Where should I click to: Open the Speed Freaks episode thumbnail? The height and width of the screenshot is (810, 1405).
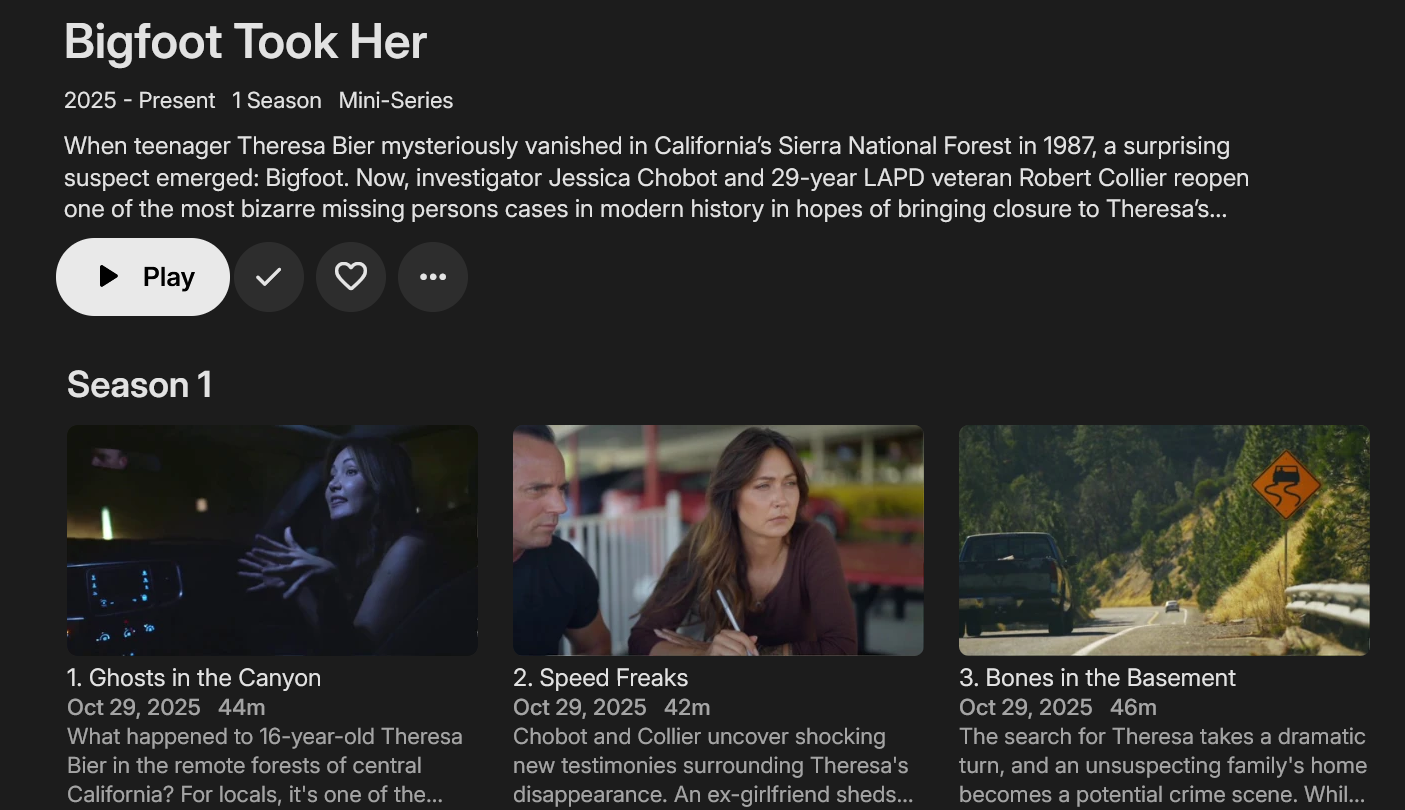pos(718,540)
